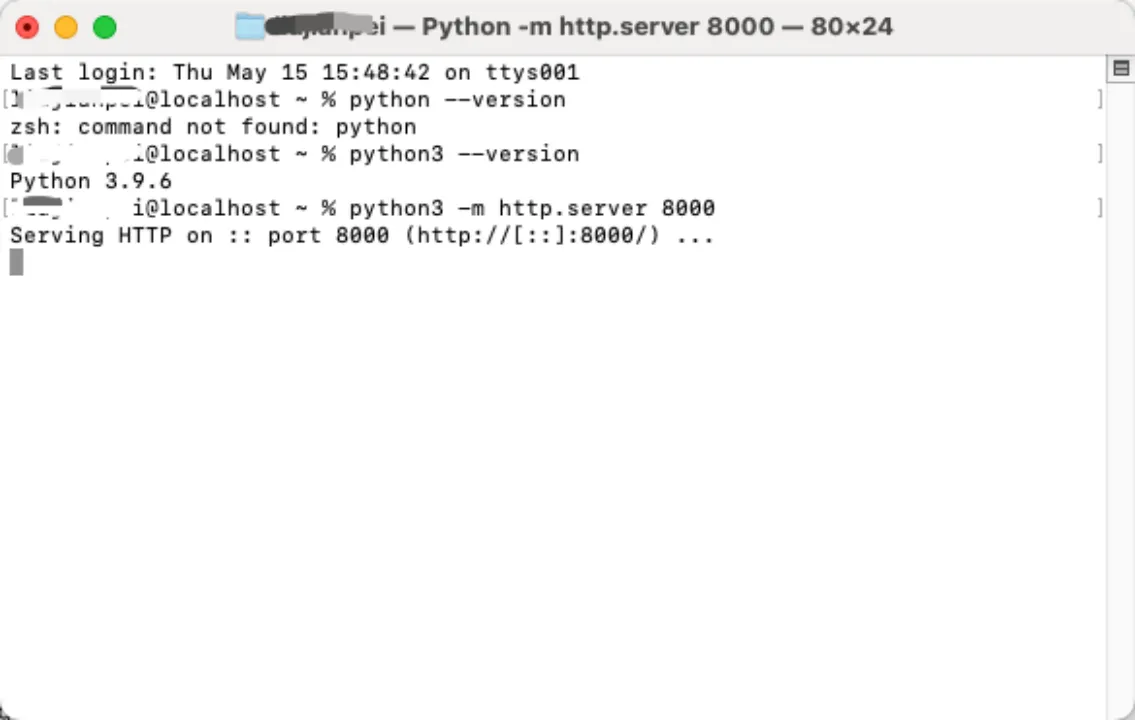Click the "Python 3.9.6" output line
1135x720 pixels.
[90, 181]
